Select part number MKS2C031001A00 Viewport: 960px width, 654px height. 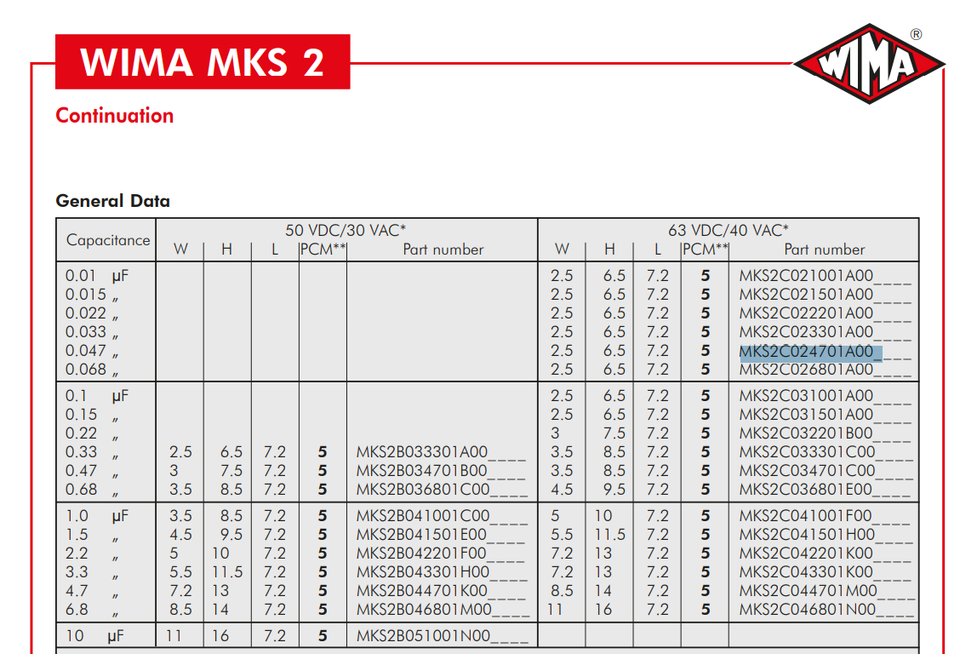[807, 396]
